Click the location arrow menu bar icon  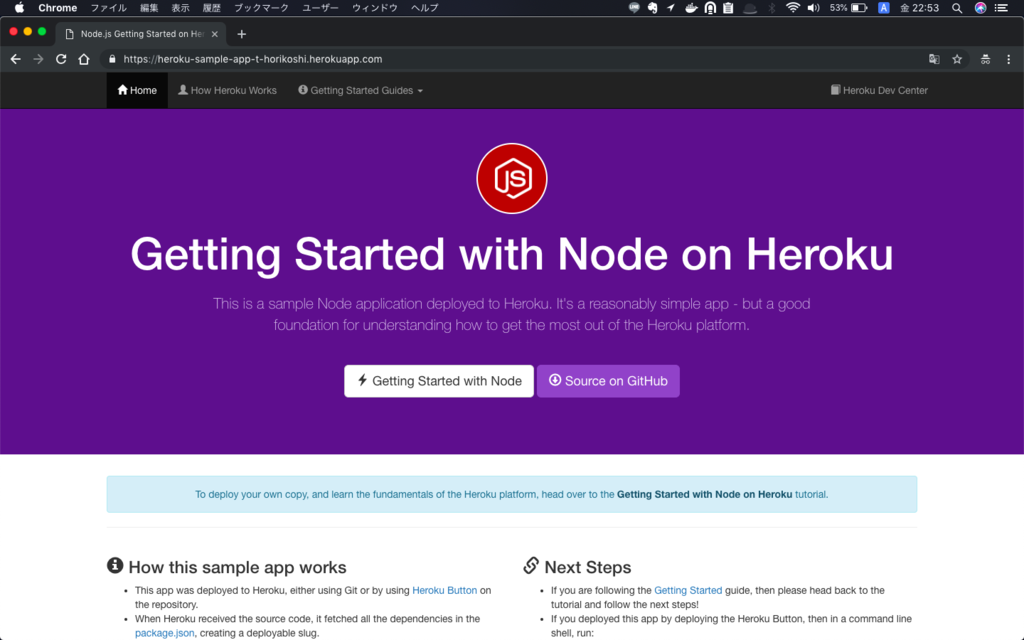671,8
